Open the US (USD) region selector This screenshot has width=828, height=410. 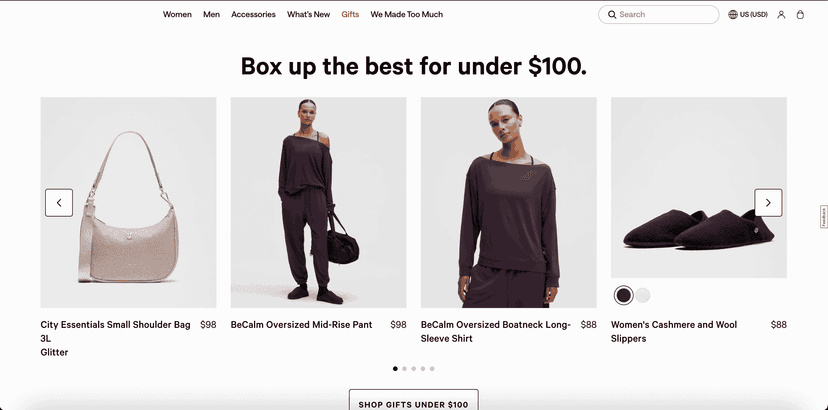pos(748,14)
